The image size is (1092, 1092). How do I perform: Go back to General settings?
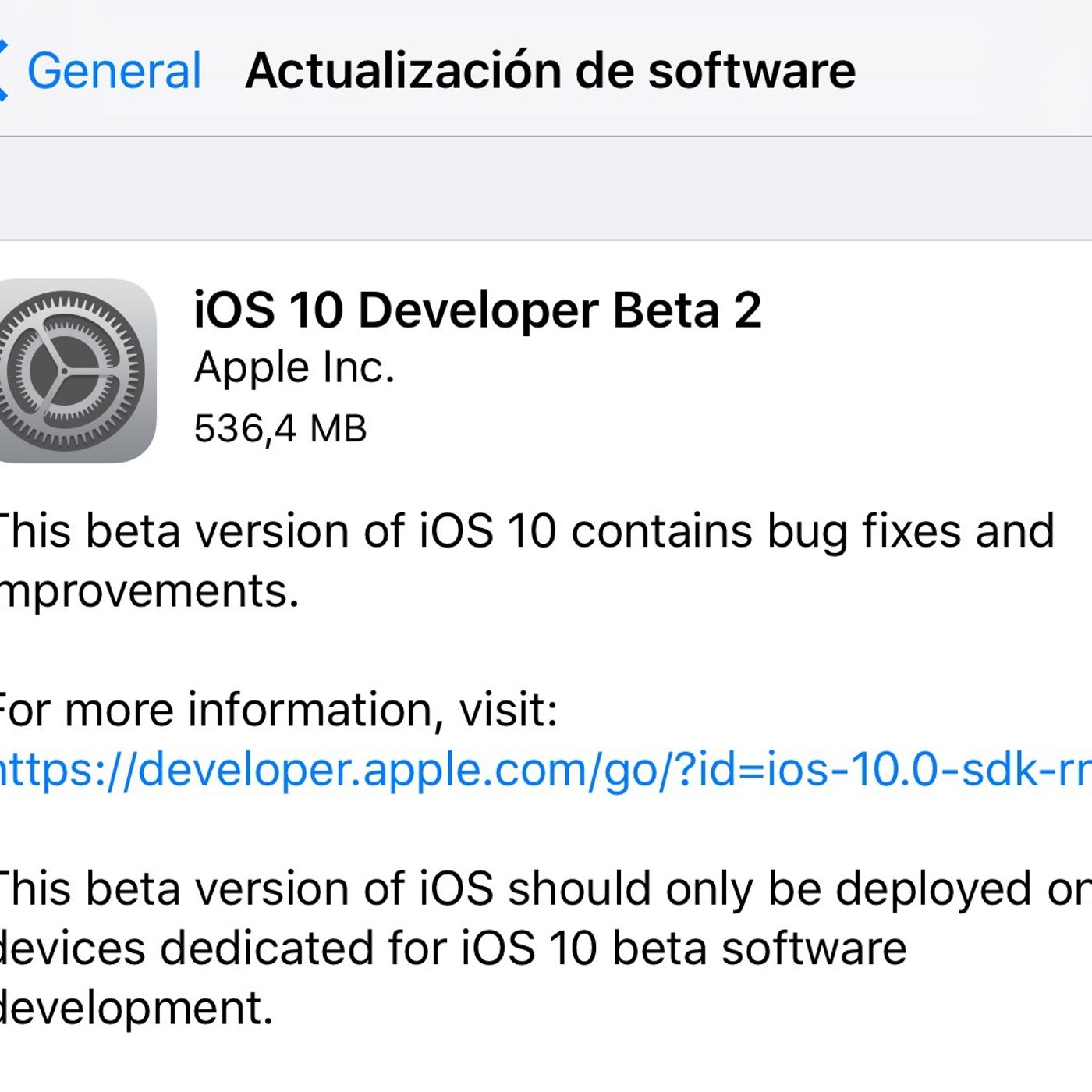tap(114, 70)
